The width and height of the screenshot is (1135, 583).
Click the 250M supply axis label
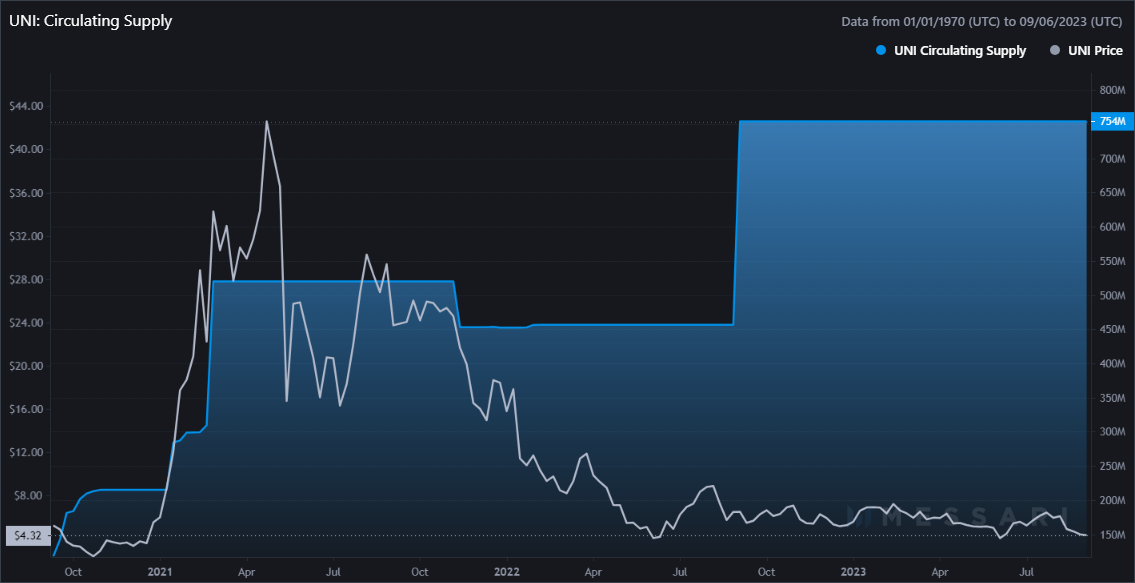coord(1113,466)
